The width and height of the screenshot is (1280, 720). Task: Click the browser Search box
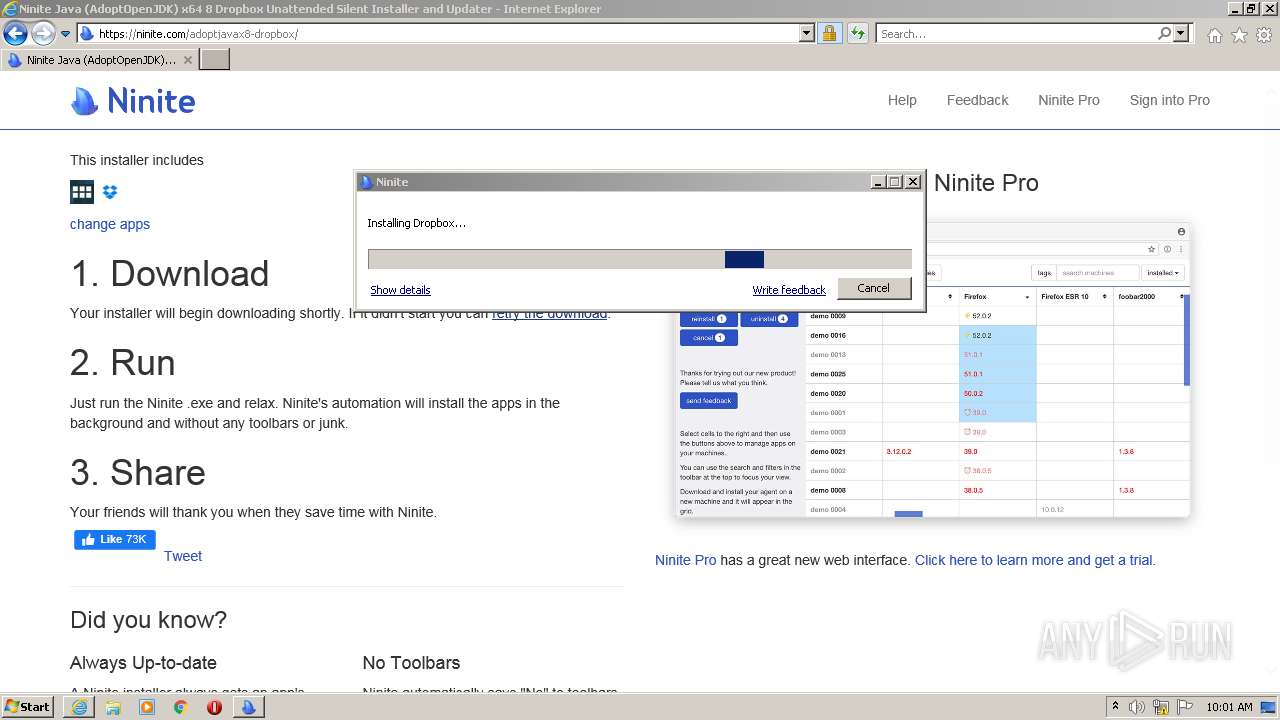click(x=1016, y=34)
